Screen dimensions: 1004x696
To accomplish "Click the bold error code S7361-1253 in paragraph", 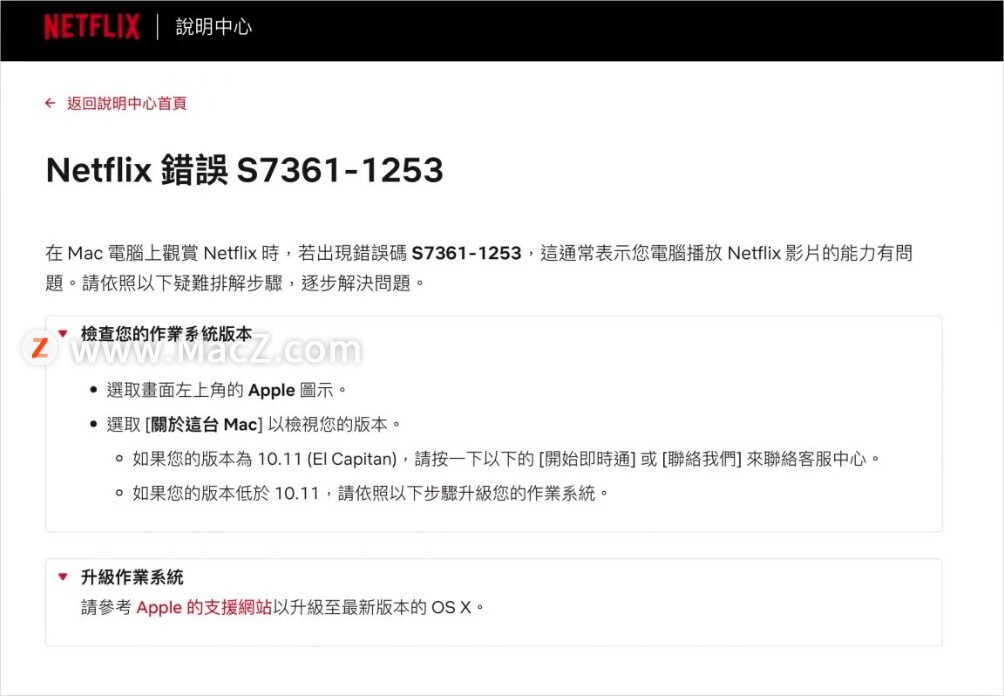I will click(x=466, y=253).
